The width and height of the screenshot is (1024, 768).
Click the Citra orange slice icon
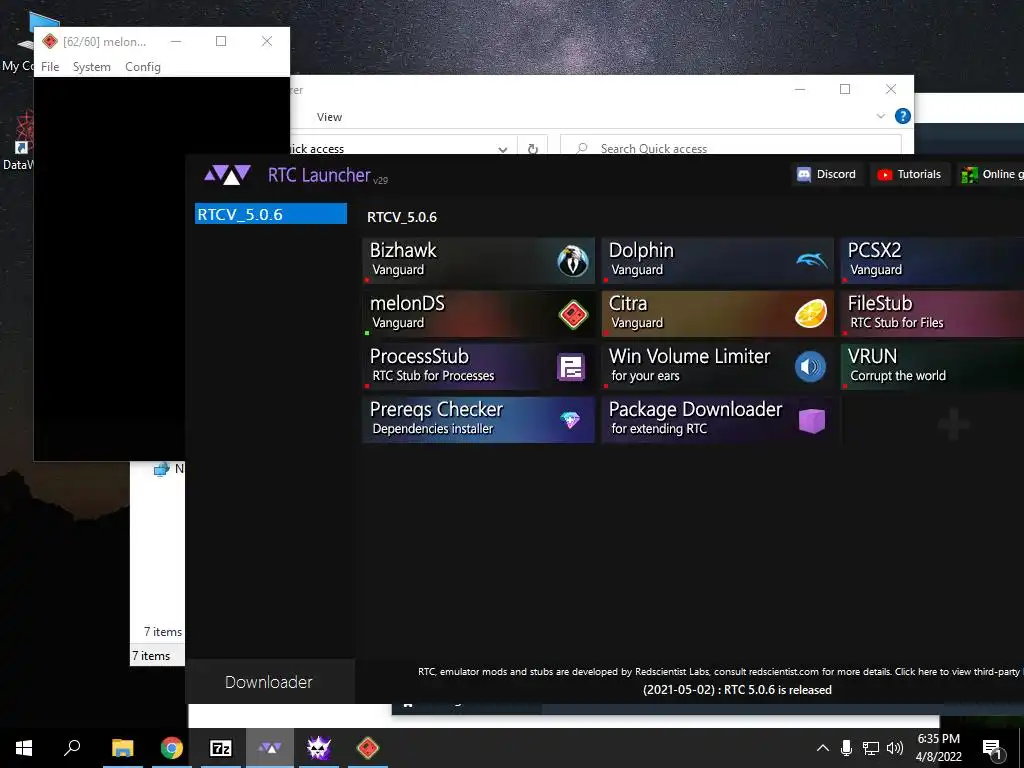tap(811, 313)
